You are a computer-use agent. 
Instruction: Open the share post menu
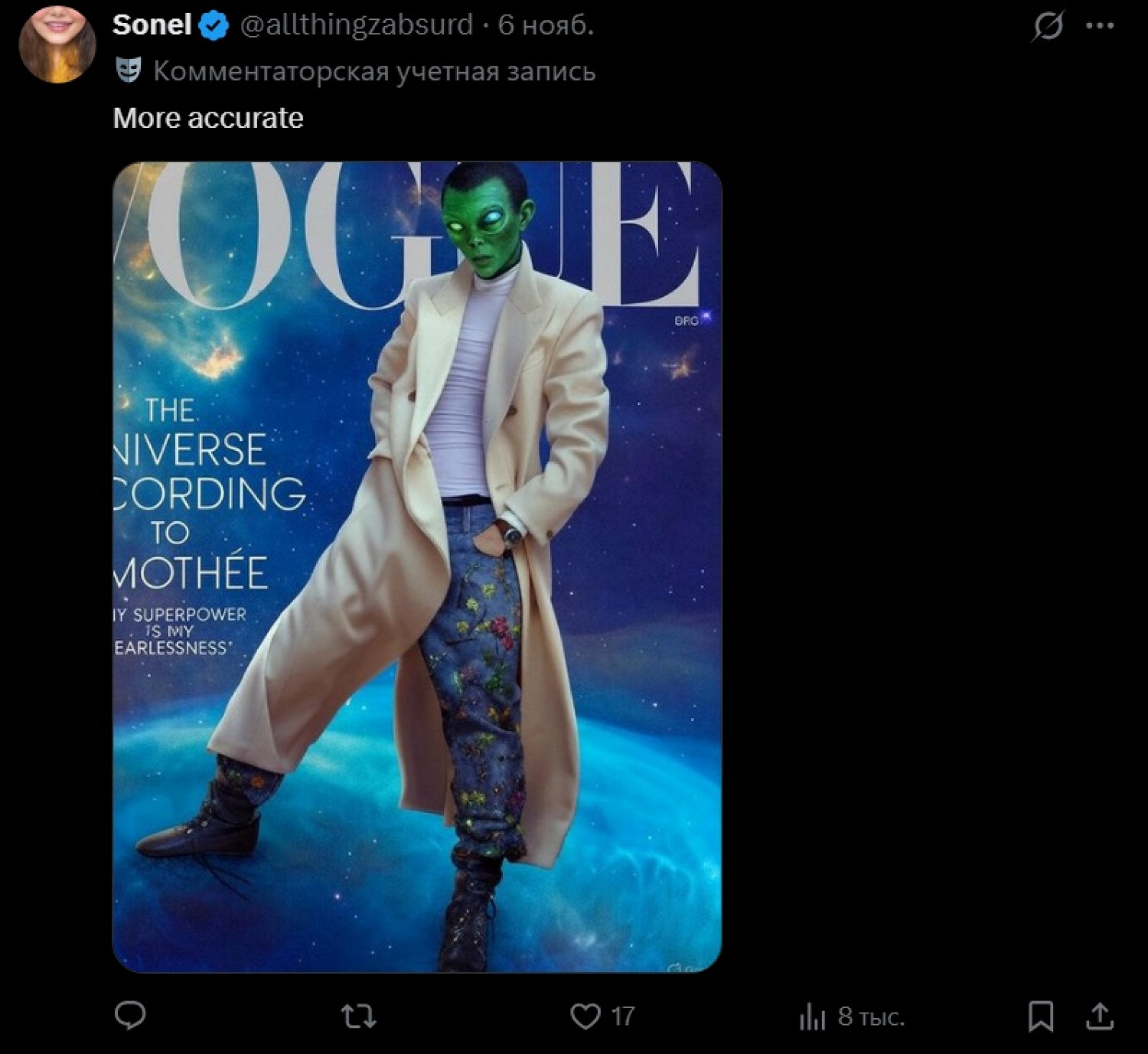click(1100, 1016)
